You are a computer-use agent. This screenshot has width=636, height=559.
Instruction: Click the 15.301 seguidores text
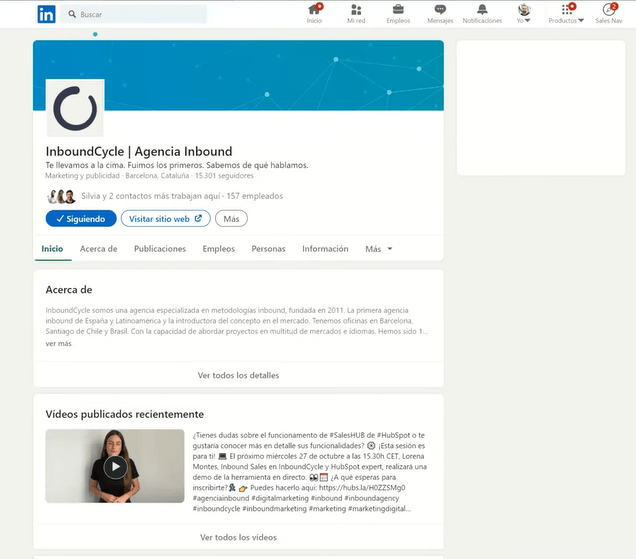coord(224,176)
